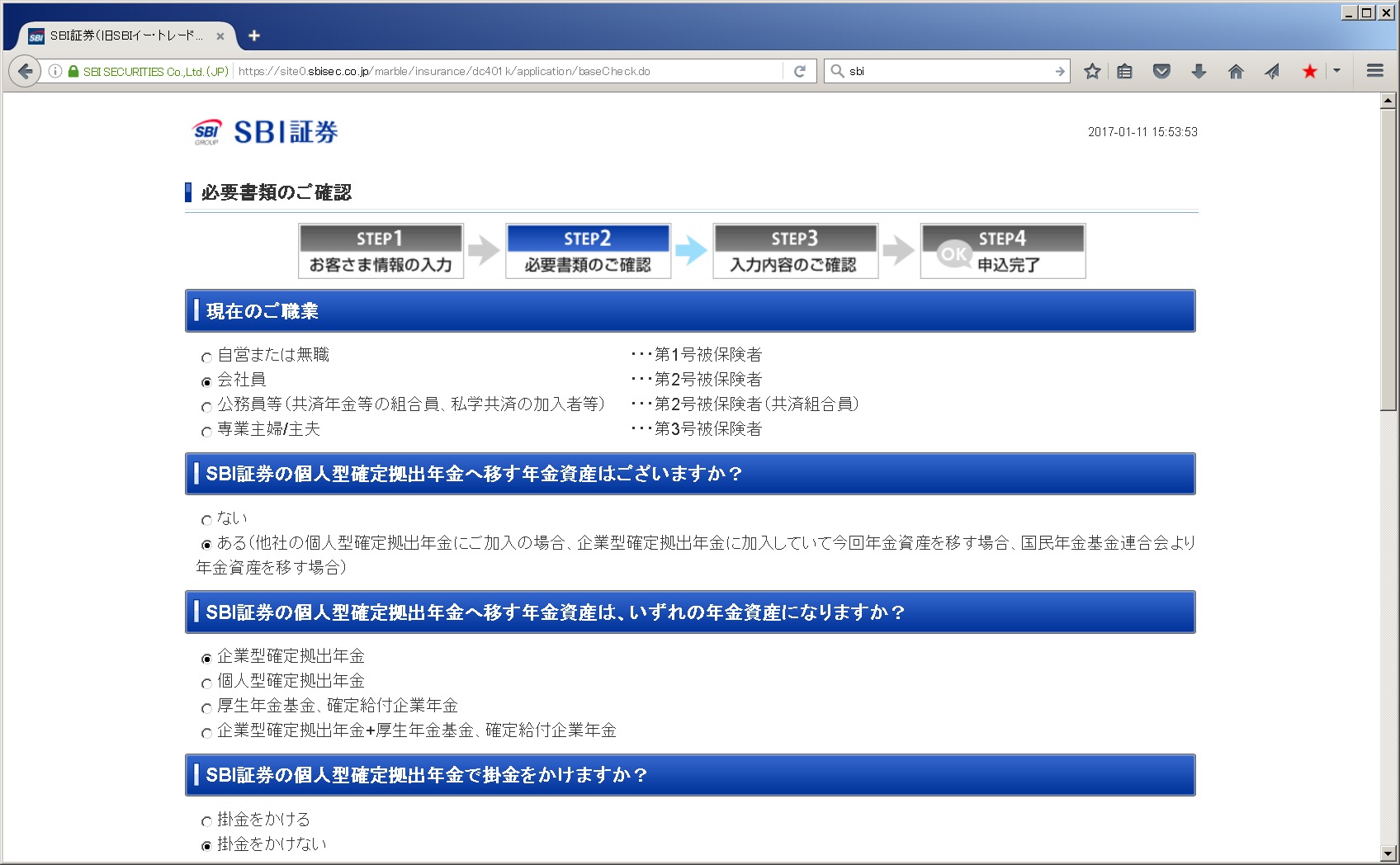
Task: Click the paper plane send icon
Action: pyautogui.click(x=1272, y=71)
